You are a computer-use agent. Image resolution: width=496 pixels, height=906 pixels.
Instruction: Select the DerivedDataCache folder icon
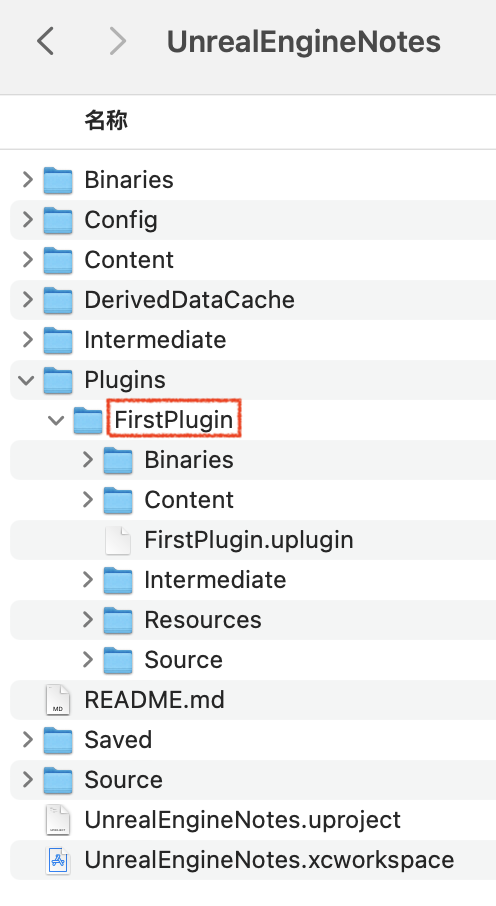[x=58, y=300]
